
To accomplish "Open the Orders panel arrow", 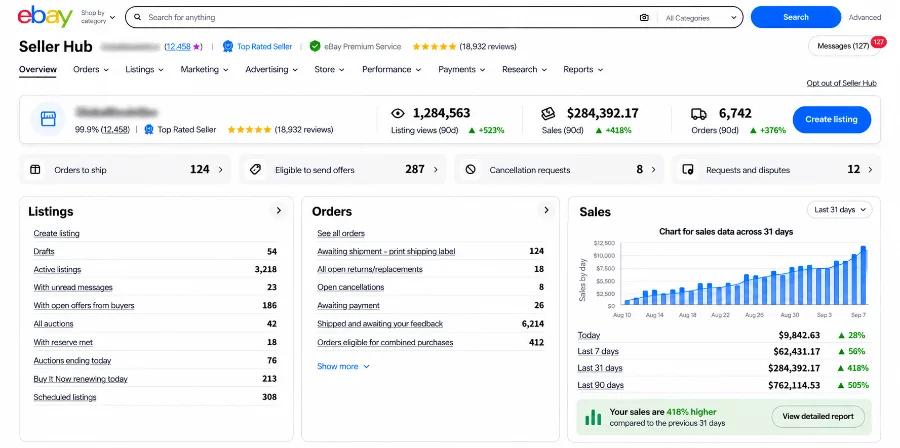I will [546, 211].
